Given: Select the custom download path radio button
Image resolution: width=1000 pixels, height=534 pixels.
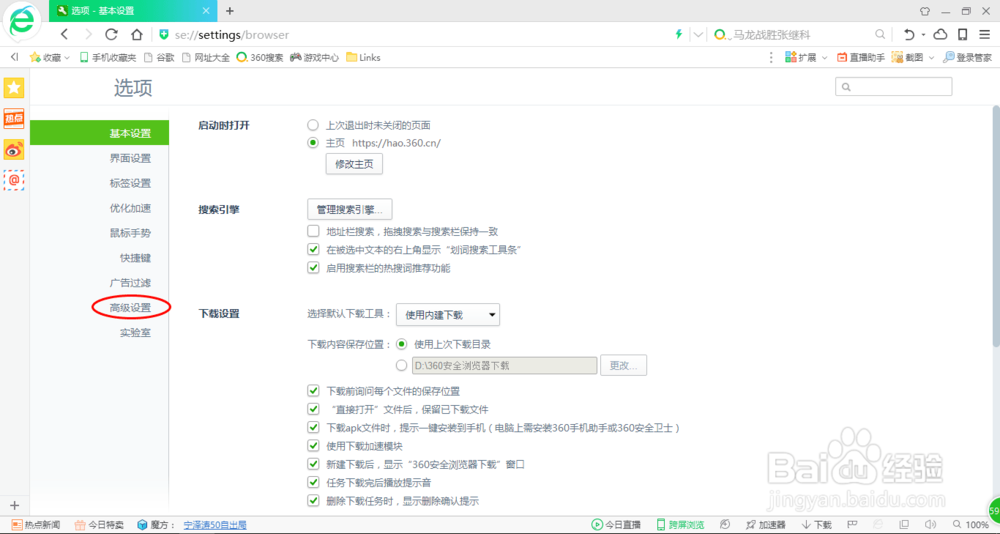Looking at the screenshot, I should click(401, 366).
